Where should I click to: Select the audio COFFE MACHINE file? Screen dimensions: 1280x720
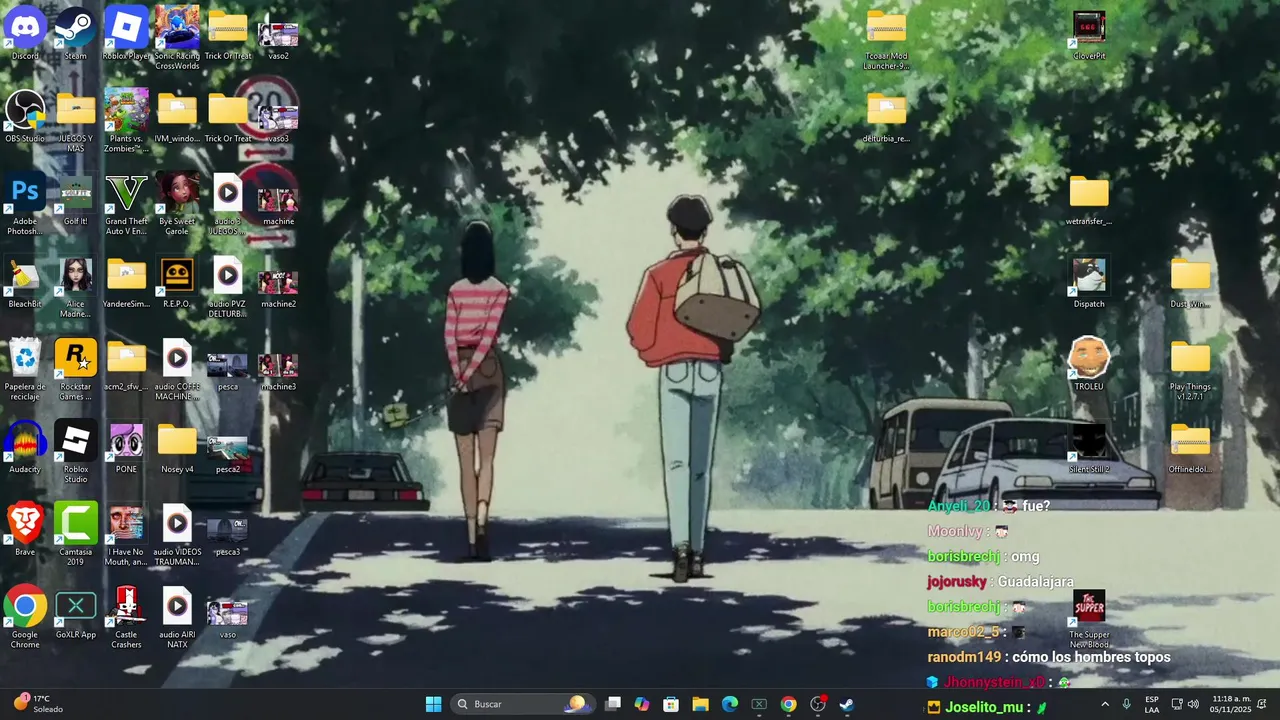[177, 368]
